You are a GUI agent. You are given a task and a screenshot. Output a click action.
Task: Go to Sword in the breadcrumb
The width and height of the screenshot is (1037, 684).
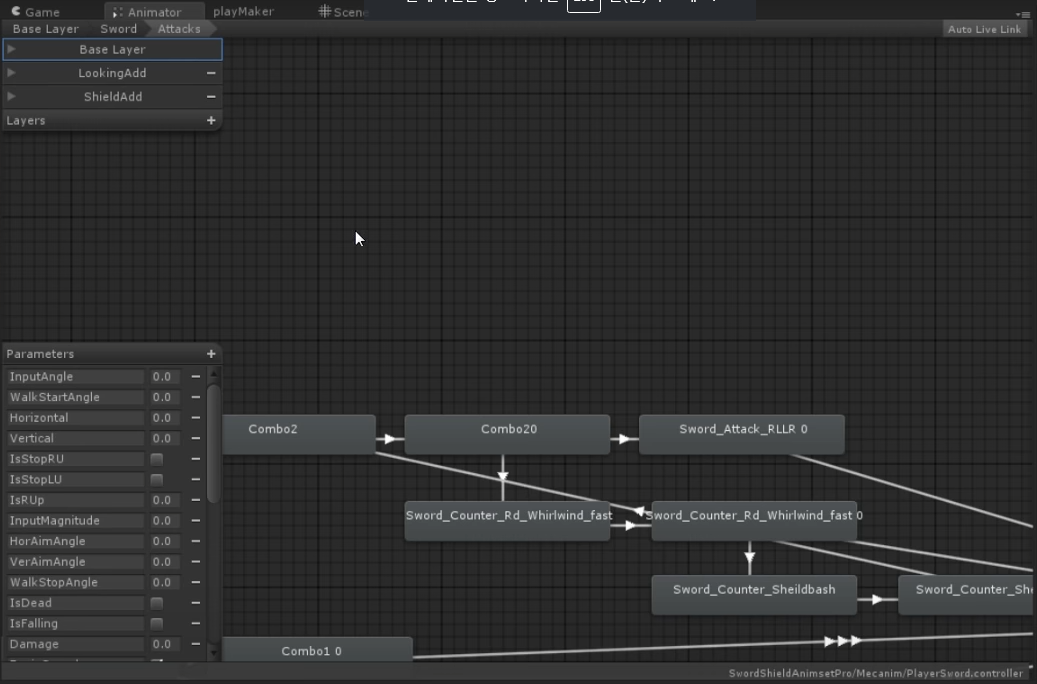[118, 29]
